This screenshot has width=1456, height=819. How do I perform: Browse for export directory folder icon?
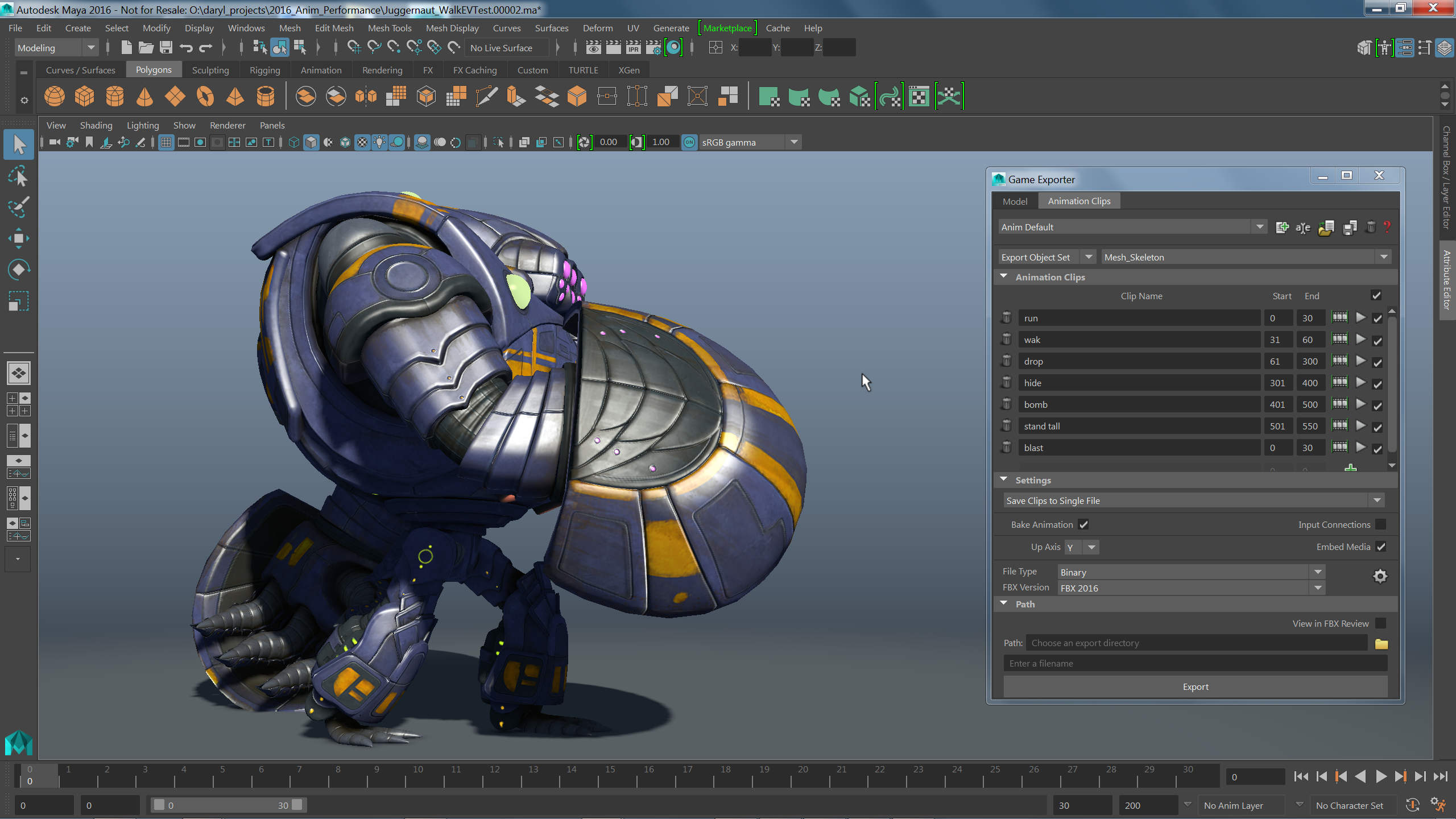tap(1381, 644)
